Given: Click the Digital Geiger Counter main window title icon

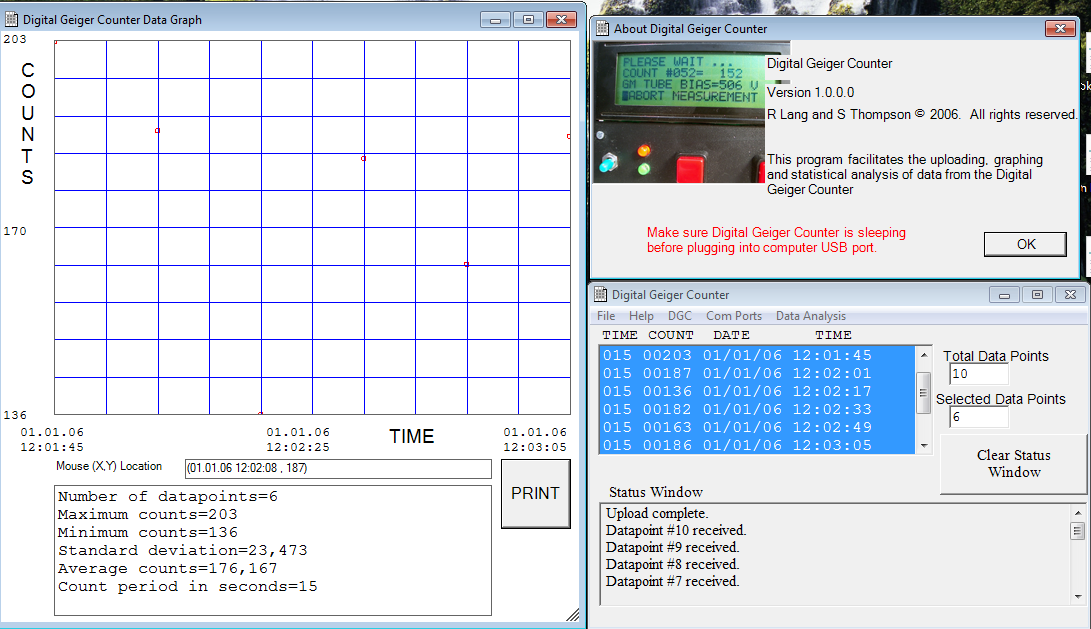Looking at the screenshot, I should [x=600, y=294].
